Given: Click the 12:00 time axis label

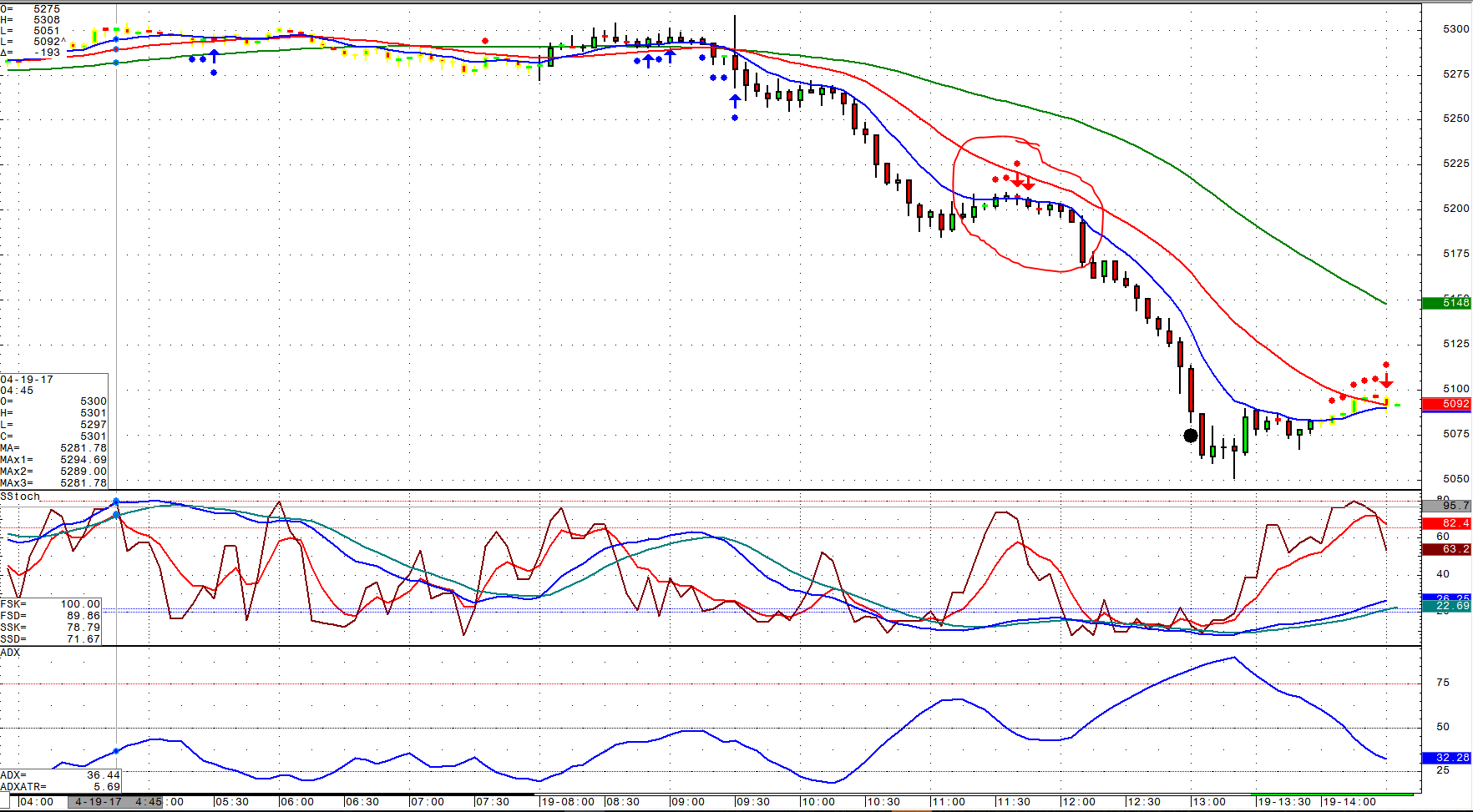Looking at the screenshot, I should click(x=1079, y=802).
